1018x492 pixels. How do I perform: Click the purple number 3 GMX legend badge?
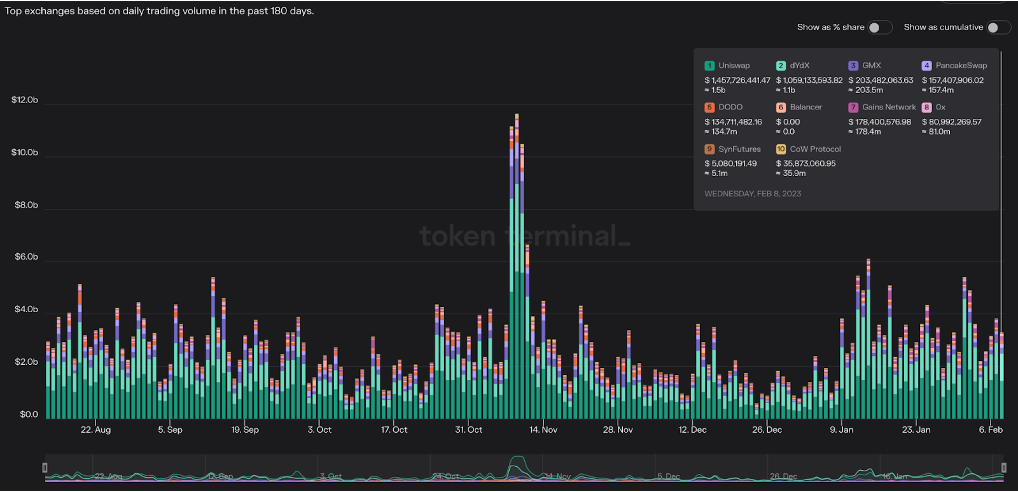coord(853,66)
